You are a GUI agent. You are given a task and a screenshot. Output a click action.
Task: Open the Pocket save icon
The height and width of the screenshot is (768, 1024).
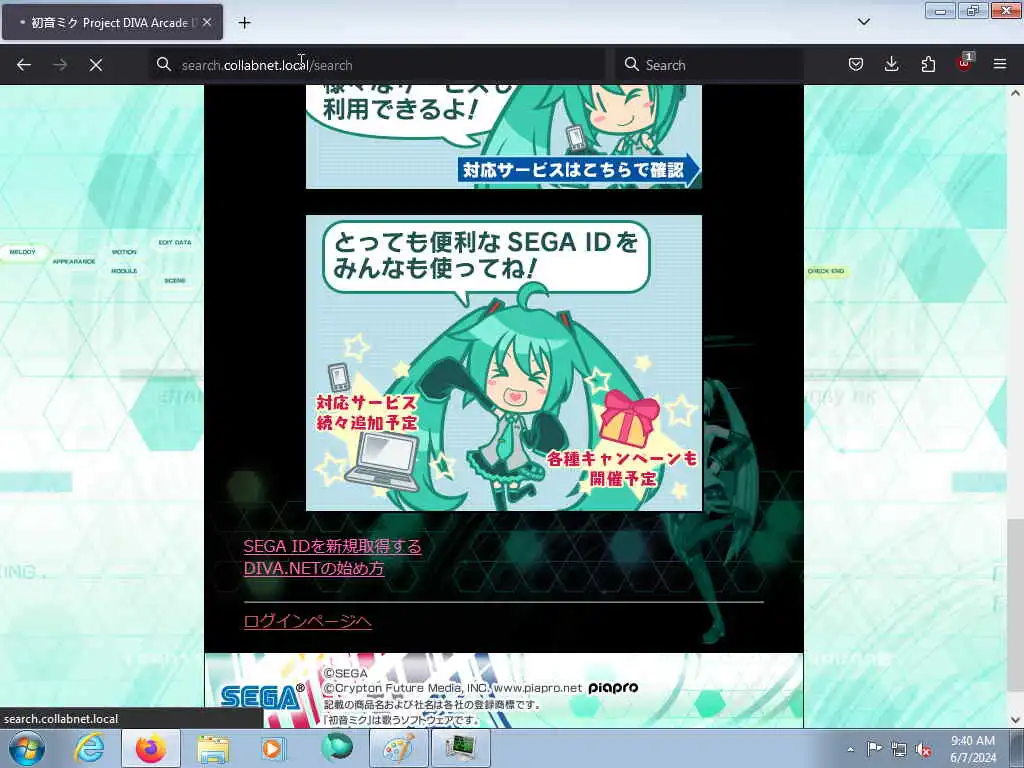tap(856, 64)
